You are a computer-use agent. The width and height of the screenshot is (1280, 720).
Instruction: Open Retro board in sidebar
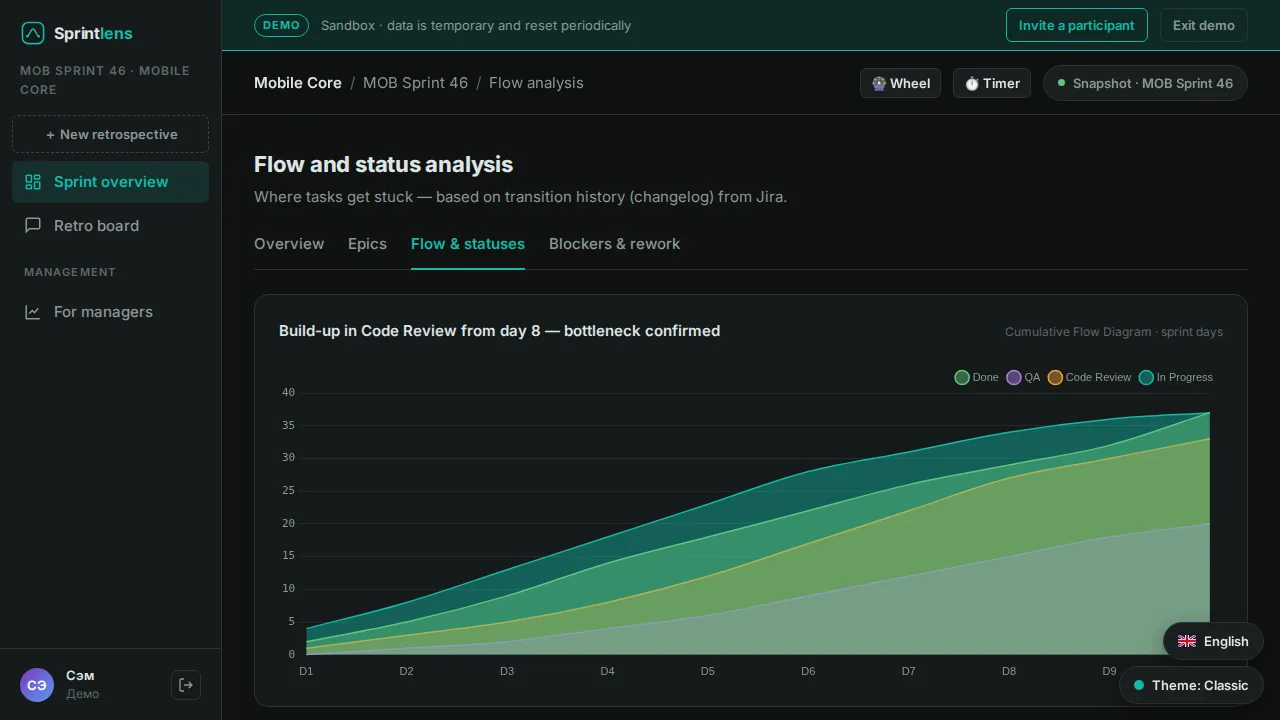pos(110,226)
